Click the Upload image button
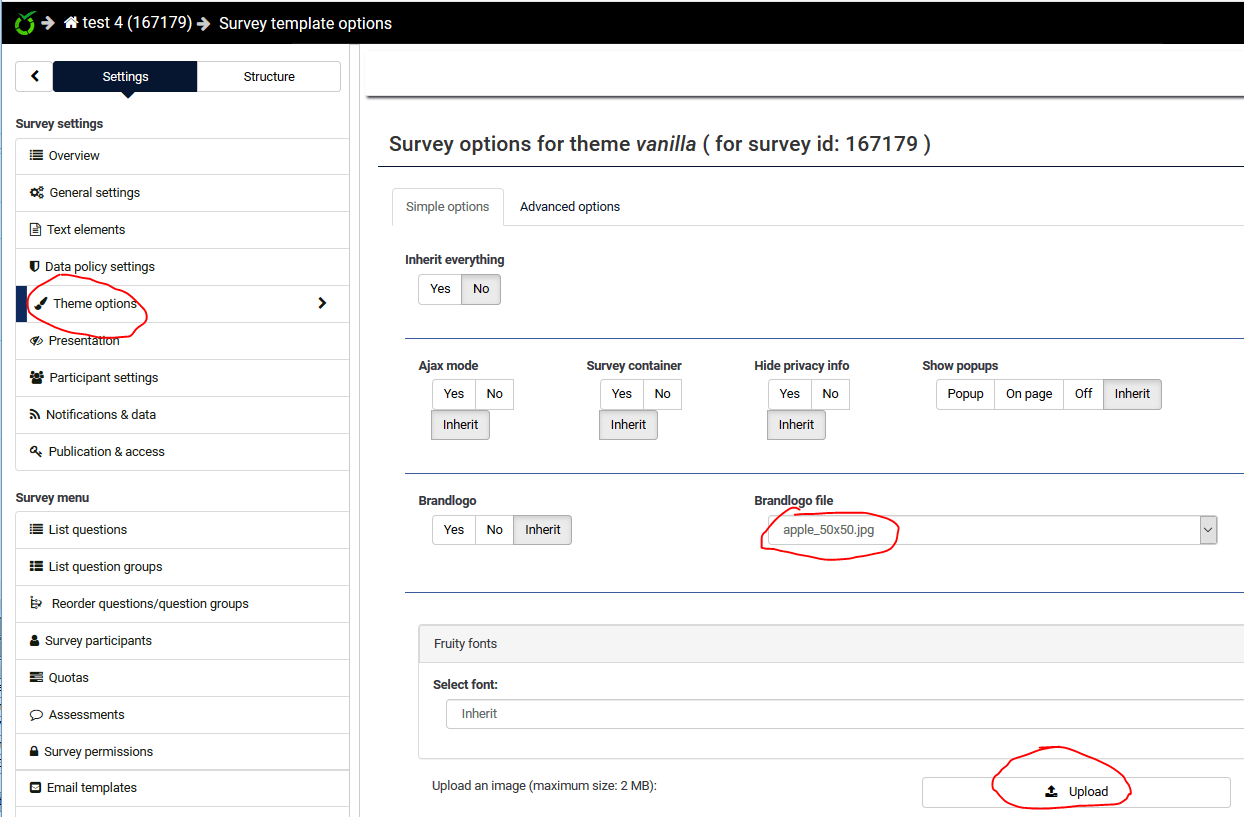The height and width of the screenshot is (817, 1244). pyautogui.click(x=1076, y=792)
